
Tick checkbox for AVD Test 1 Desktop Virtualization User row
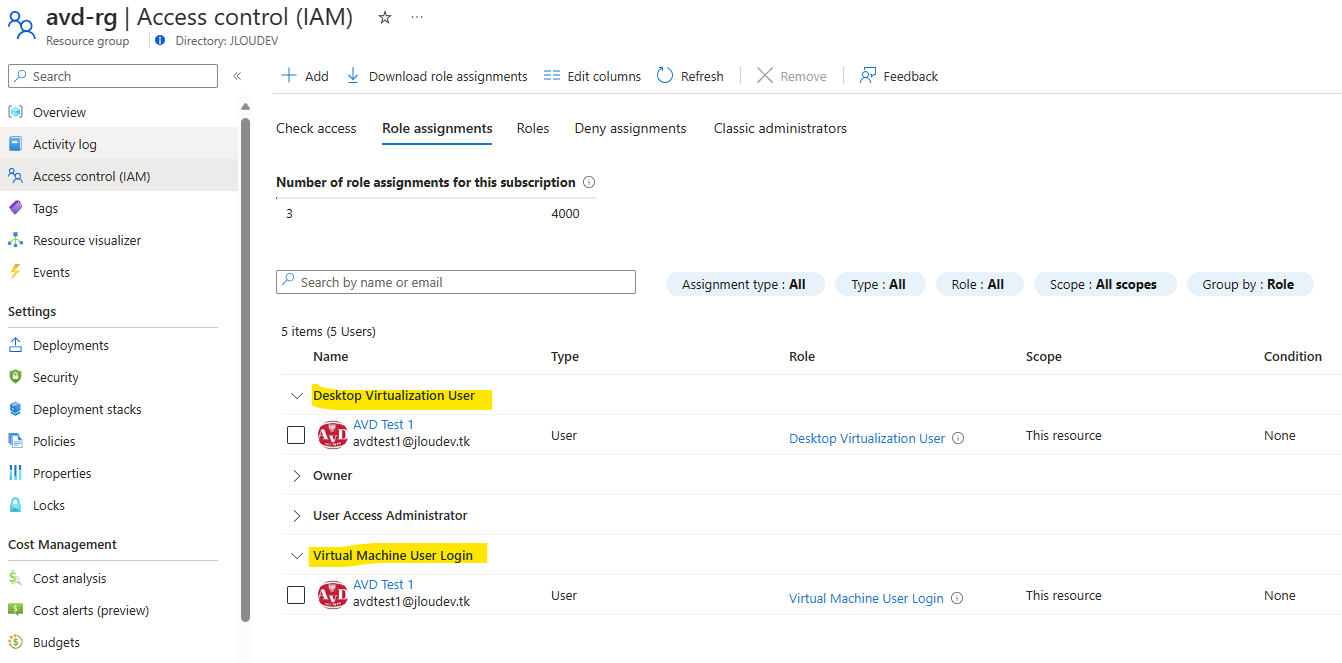[296, 435]
